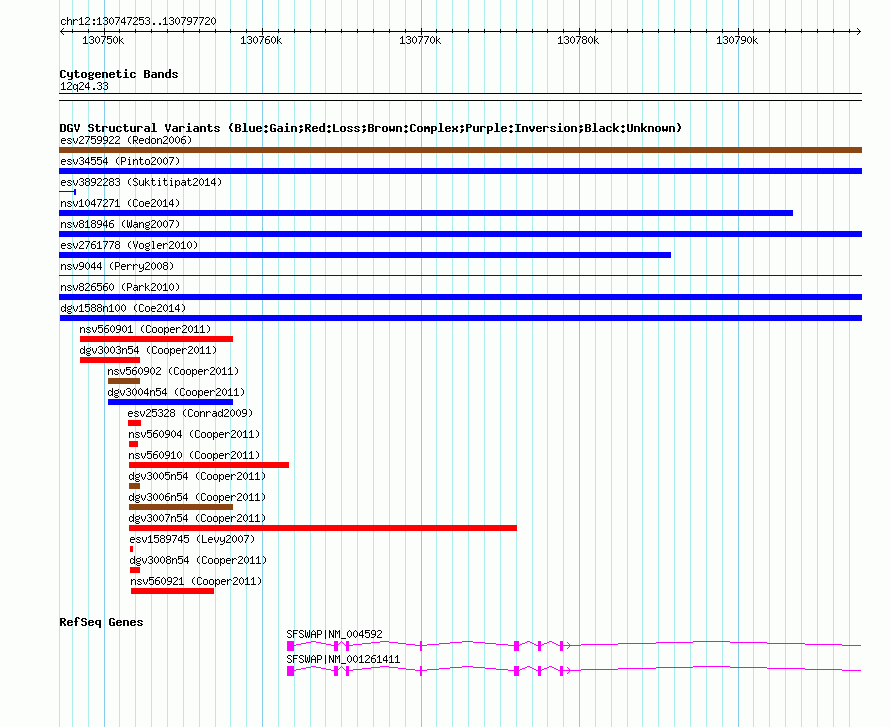Viewport: 890px width, 727px height.
Task: Open the SFSWAP NM_004592 gene label
Action: tap(334, 634)
